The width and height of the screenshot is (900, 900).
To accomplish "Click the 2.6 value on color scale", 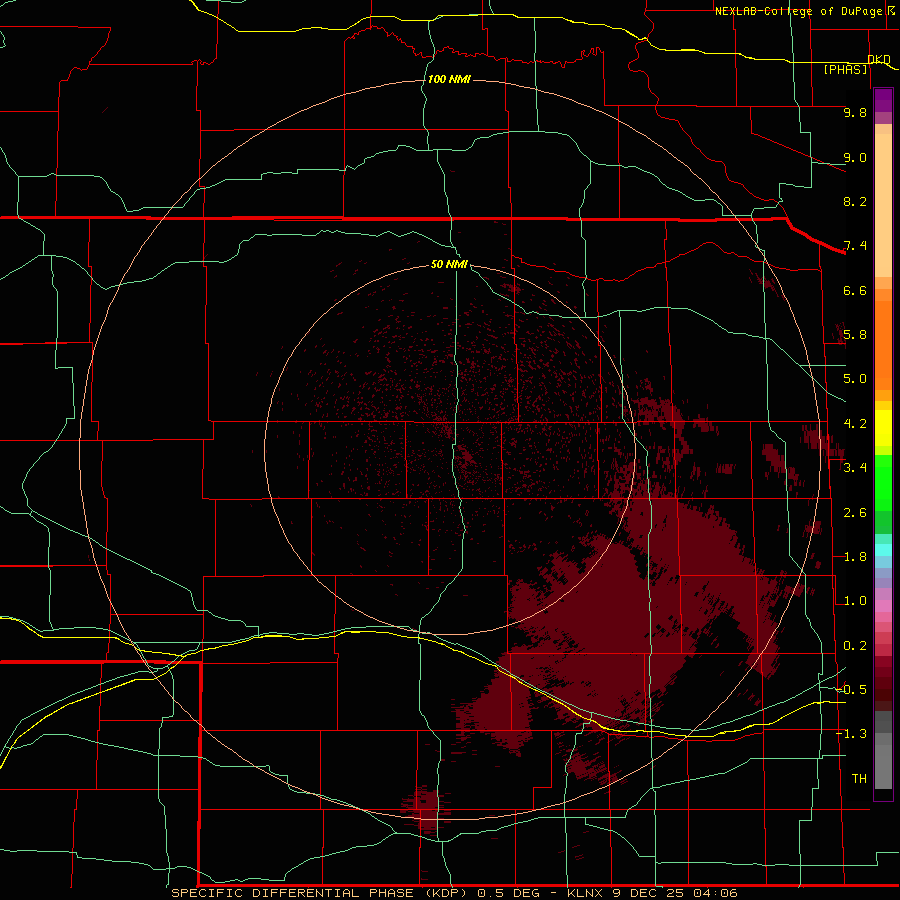I will coord(855,513).
